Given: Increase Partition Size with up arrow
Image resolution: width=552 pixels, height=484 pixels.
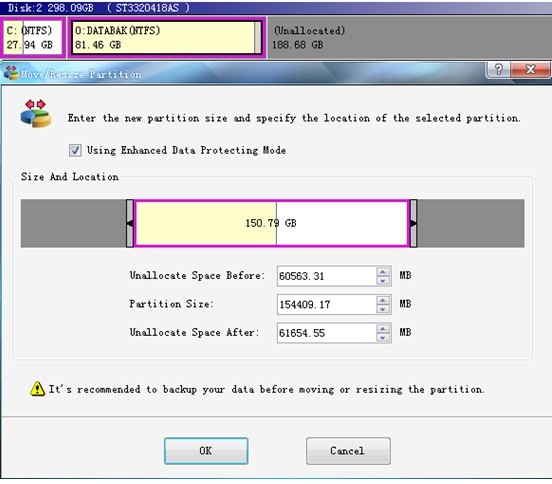Looking at the screenshot, I should click(383, 300).
